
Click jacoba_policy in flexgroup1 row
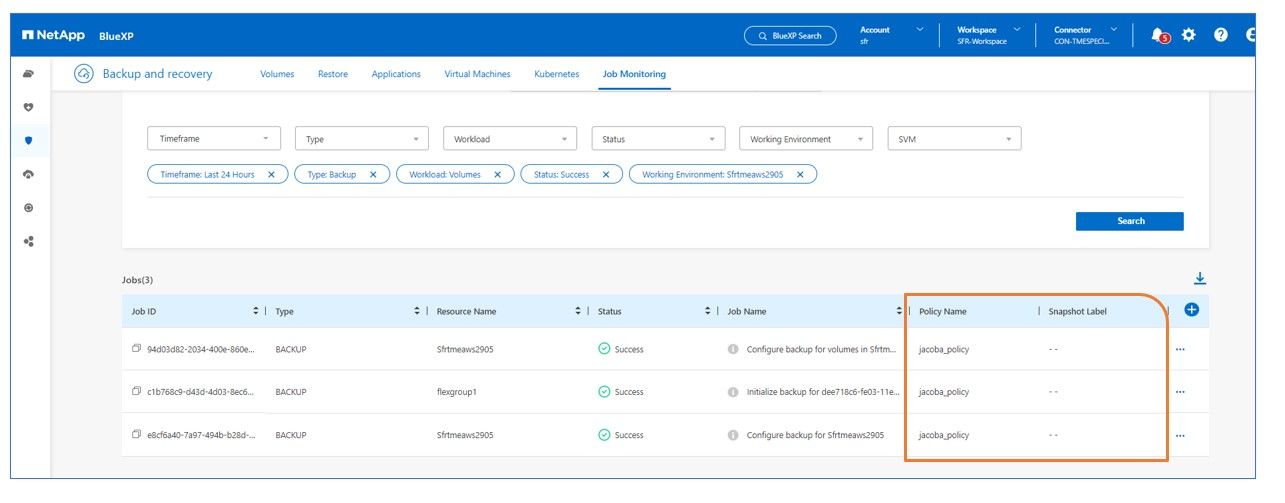944,392
